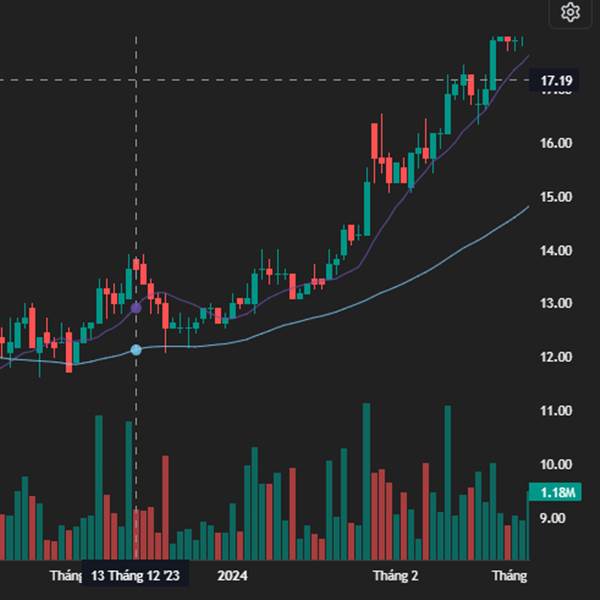Click the 'Tháng 2' time axis label
600x600 pixels.
click(395, 576)
